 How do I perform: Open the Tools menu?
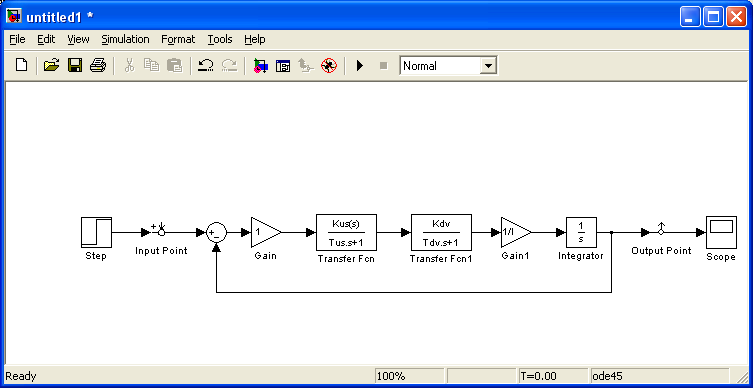click(x=220, y=39)
